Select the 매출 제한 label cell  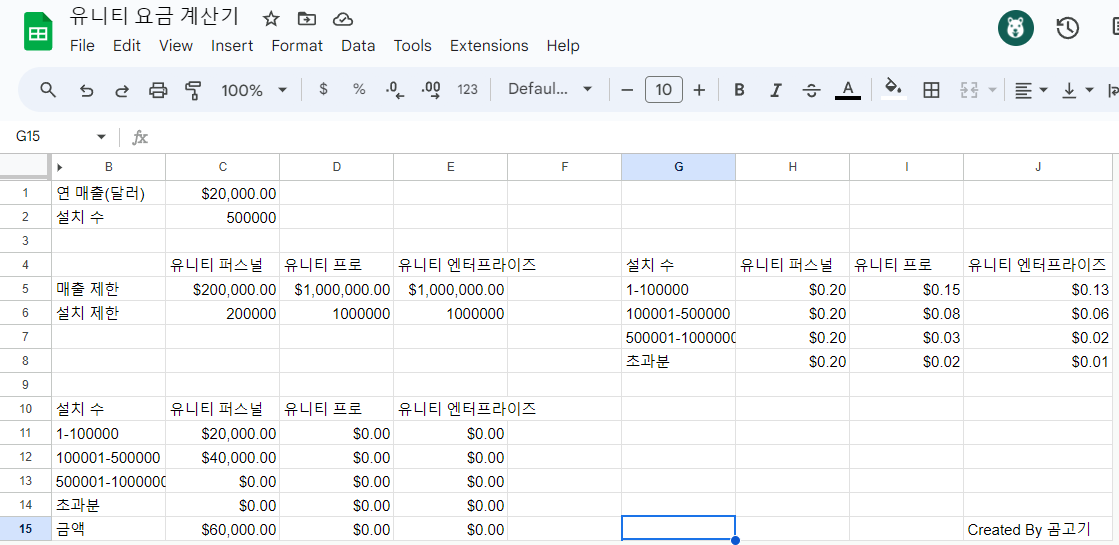pyautogui.click(x=108, y=290)
